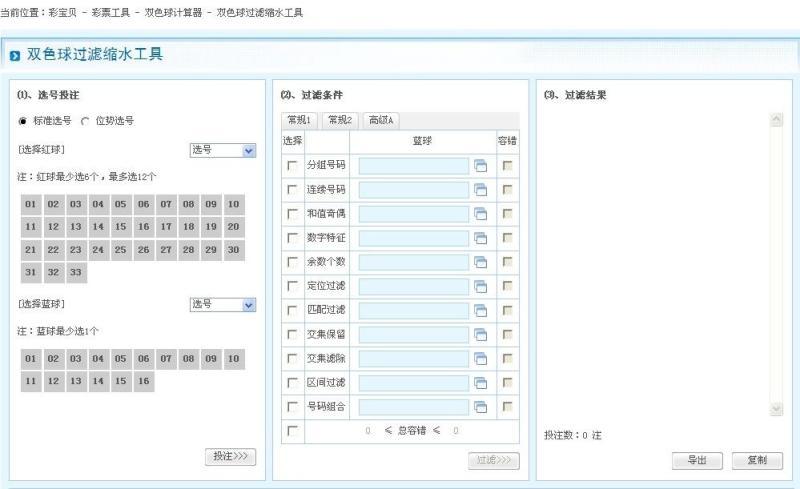Open the 分组号码 condition popup icon

480,166
